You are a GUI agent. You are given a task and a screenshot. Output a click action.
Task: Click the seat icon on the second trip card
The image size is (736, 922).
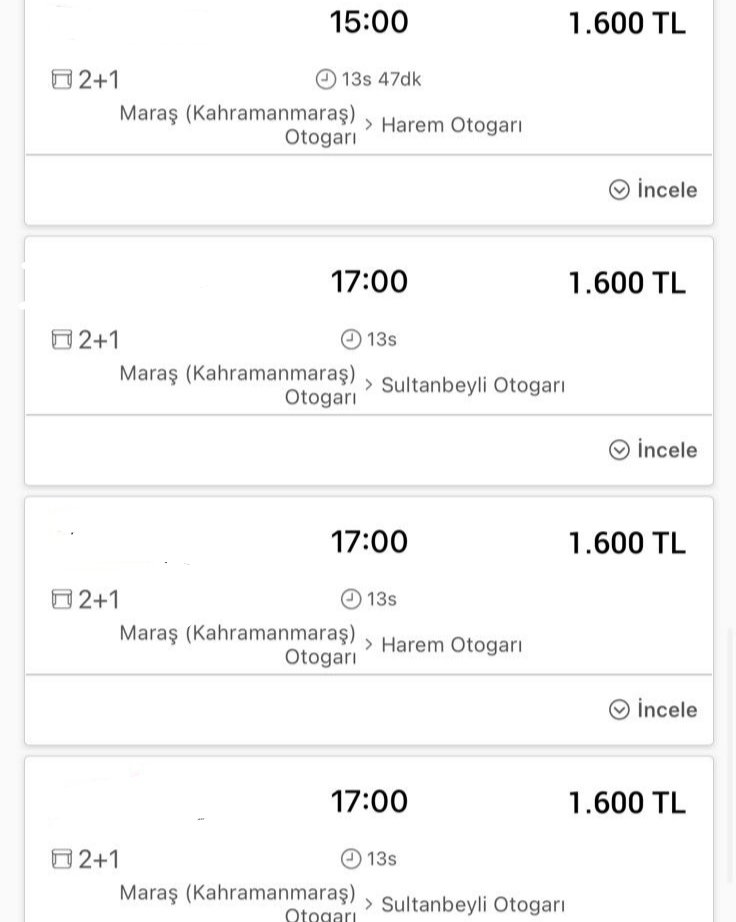[62, 340]
